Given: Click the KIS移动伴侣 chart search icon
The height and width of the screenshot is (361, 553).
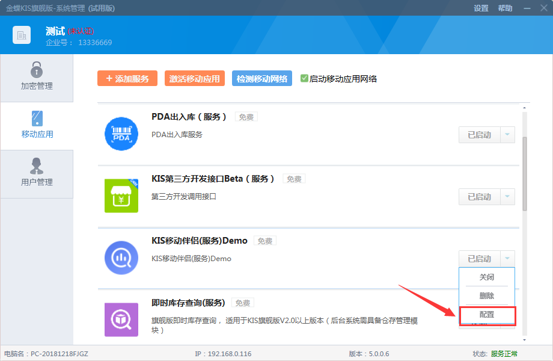Looking at the screenshot, I should 121,258.
